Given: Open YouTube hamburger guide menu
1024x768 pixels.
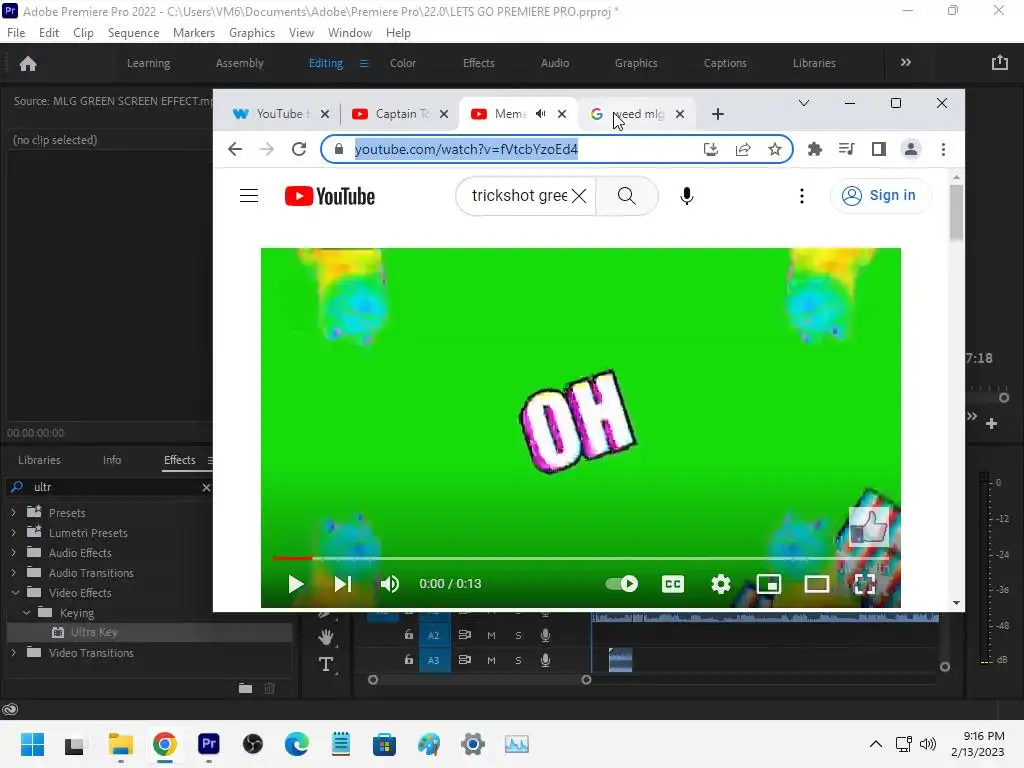Looking at the screenshot, I should point(249,196).
